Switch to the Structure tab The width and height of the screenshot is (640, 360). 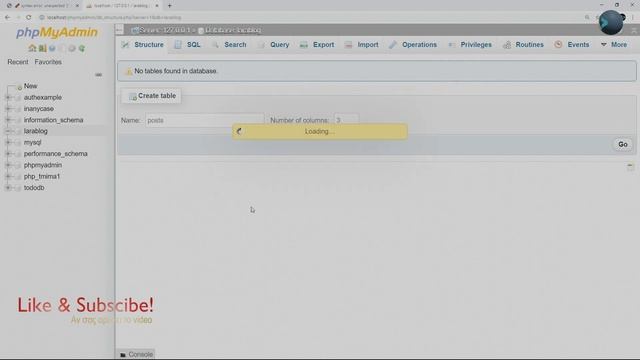click(143, 44)
